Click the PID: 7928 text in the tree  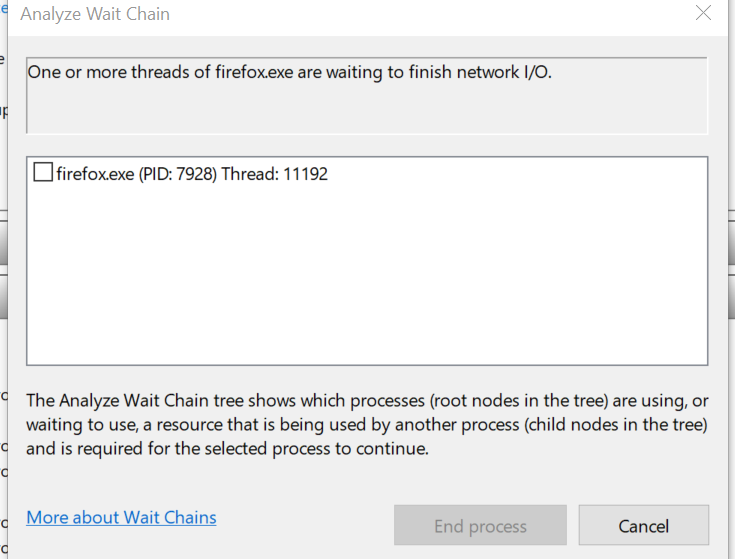click(179, 174)
